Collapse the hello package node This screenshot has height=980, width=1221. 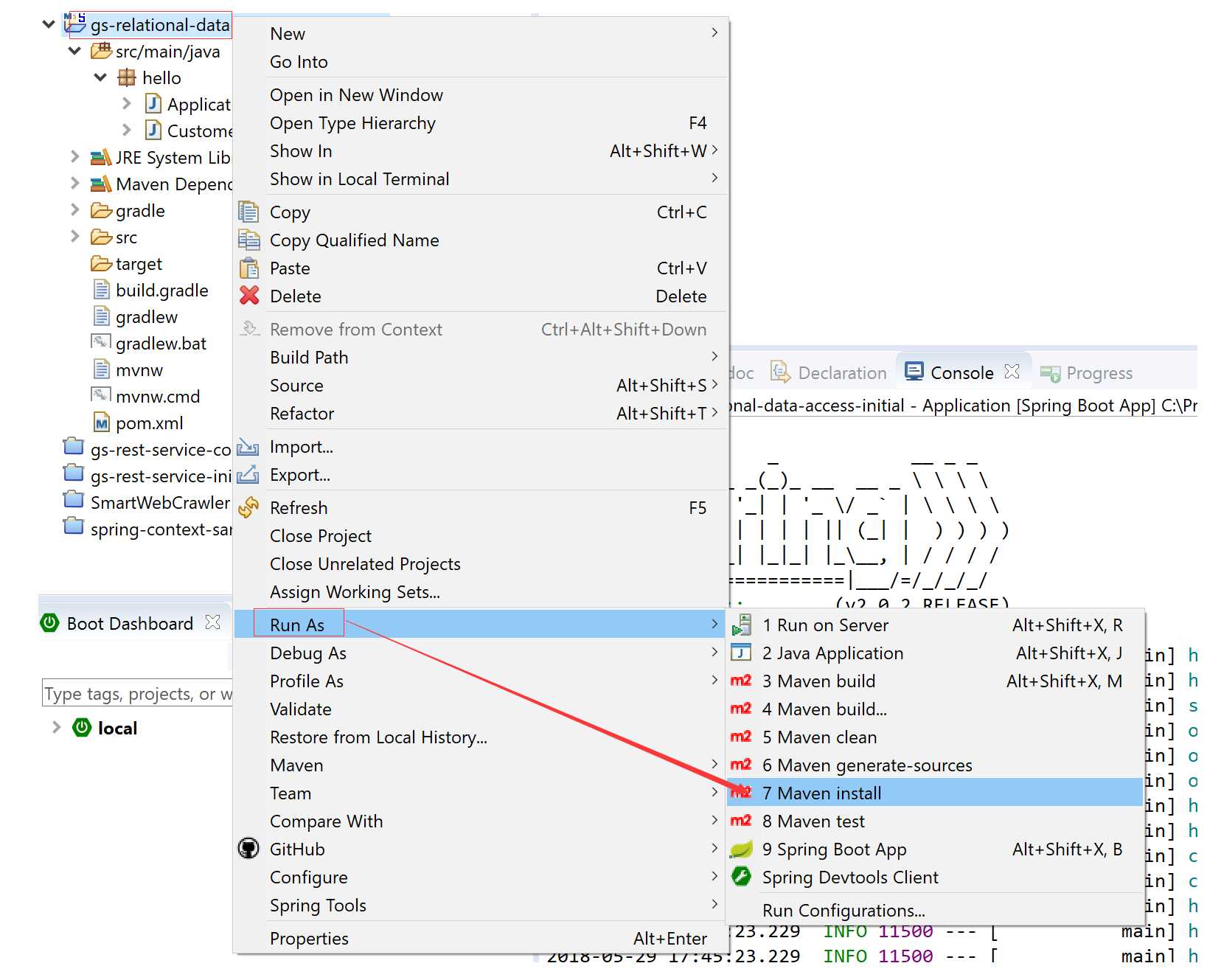[x=100, y=77]
